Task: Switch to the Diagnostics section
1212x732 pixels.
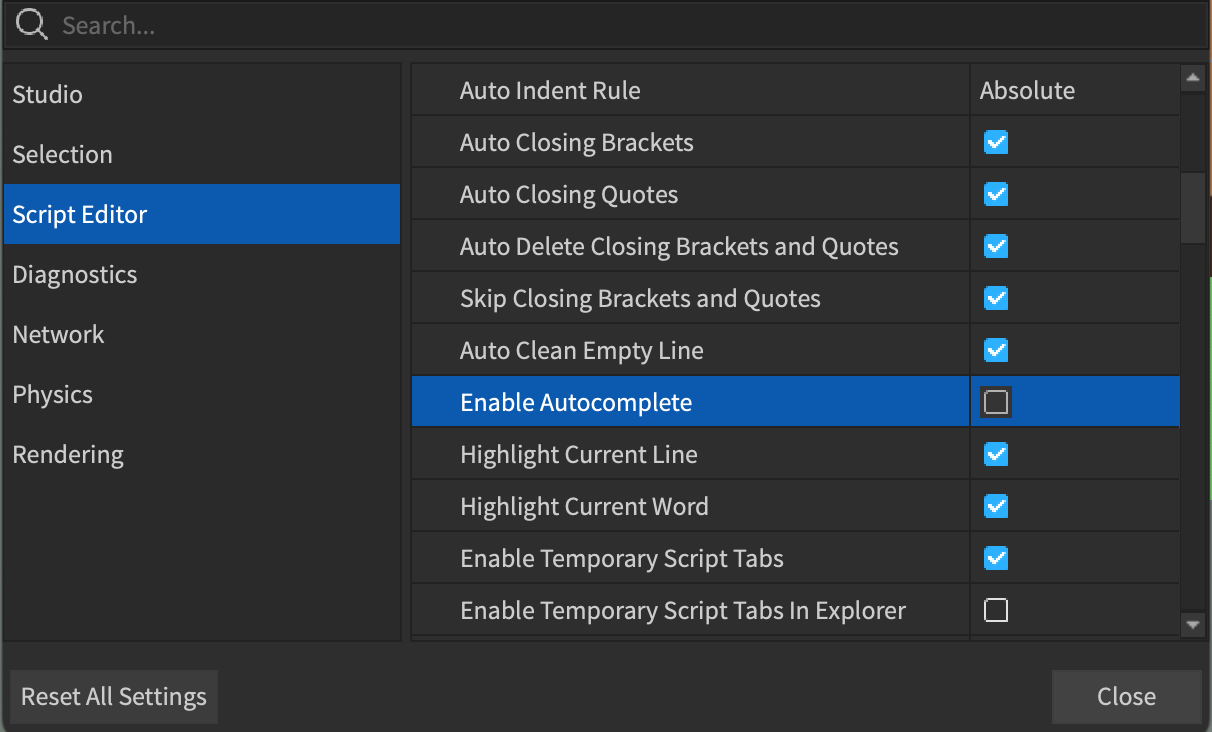Action: click(75, 274)
